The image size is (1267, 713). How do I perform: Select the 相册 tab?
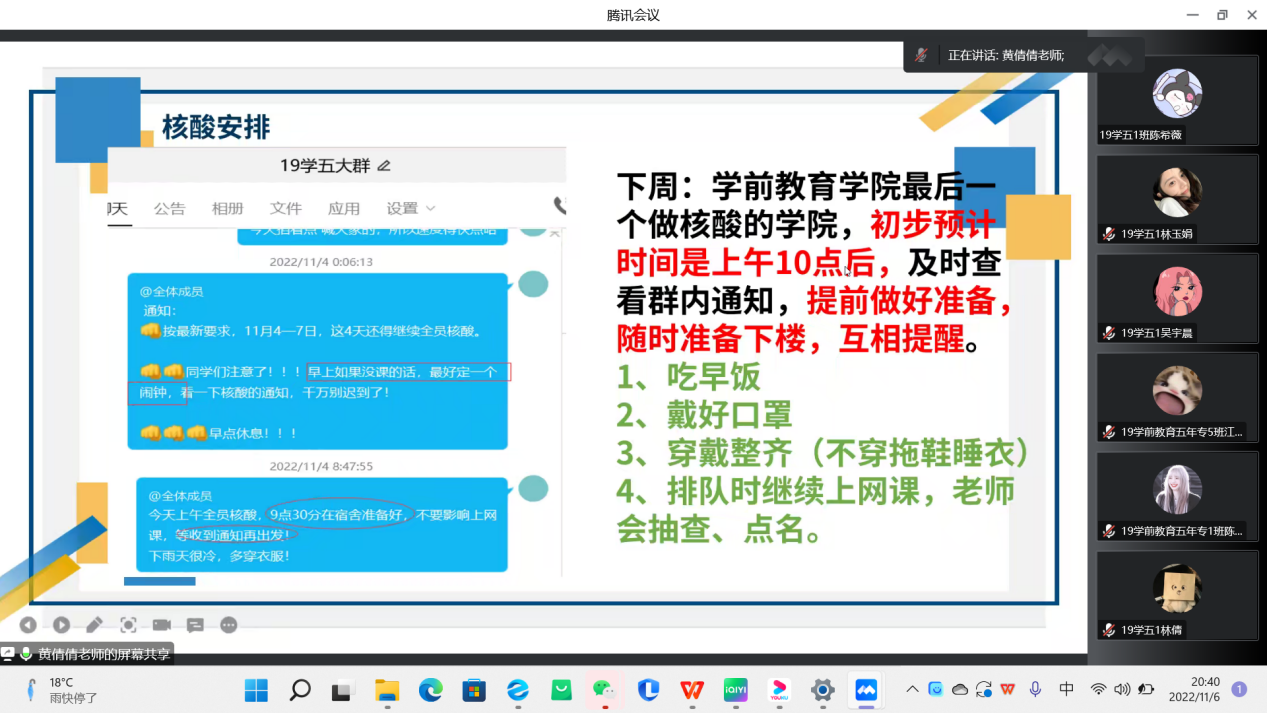(x=227, y=208)
